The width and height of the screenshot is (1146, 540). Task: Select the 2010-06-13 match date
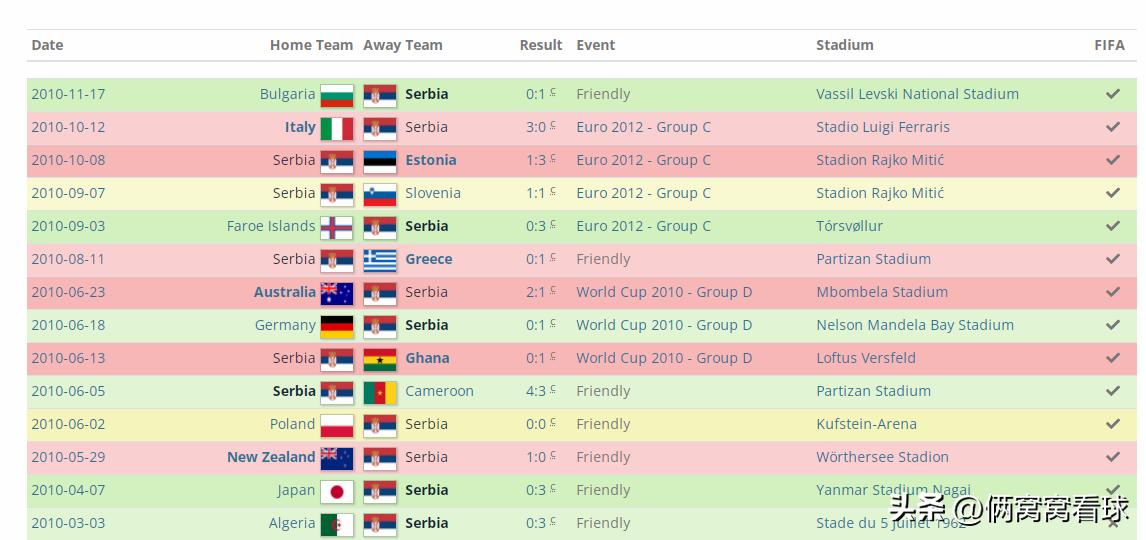point(68,358)
